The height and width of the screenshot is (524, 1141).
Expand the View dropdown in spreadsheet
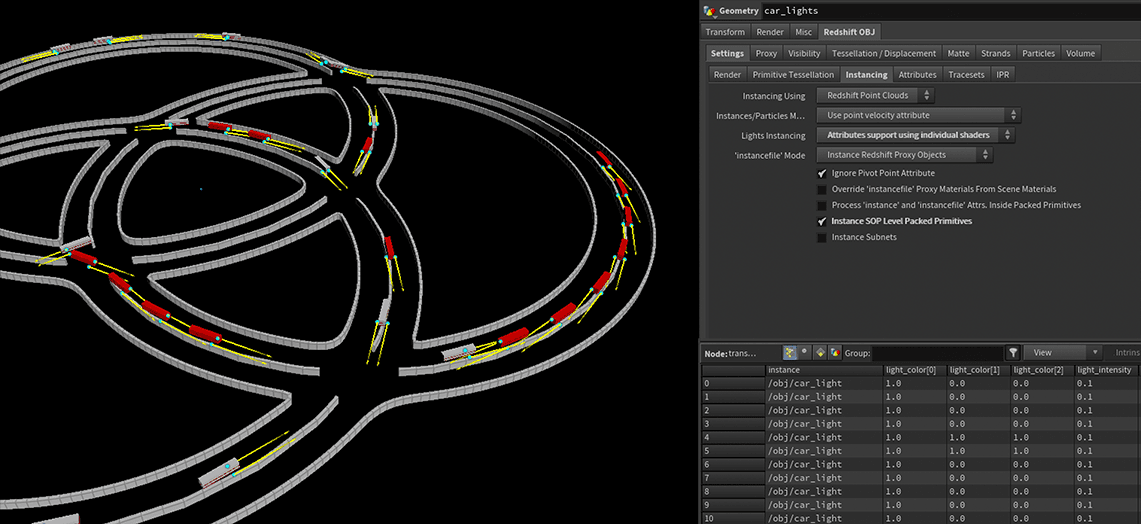(1064, 353)
